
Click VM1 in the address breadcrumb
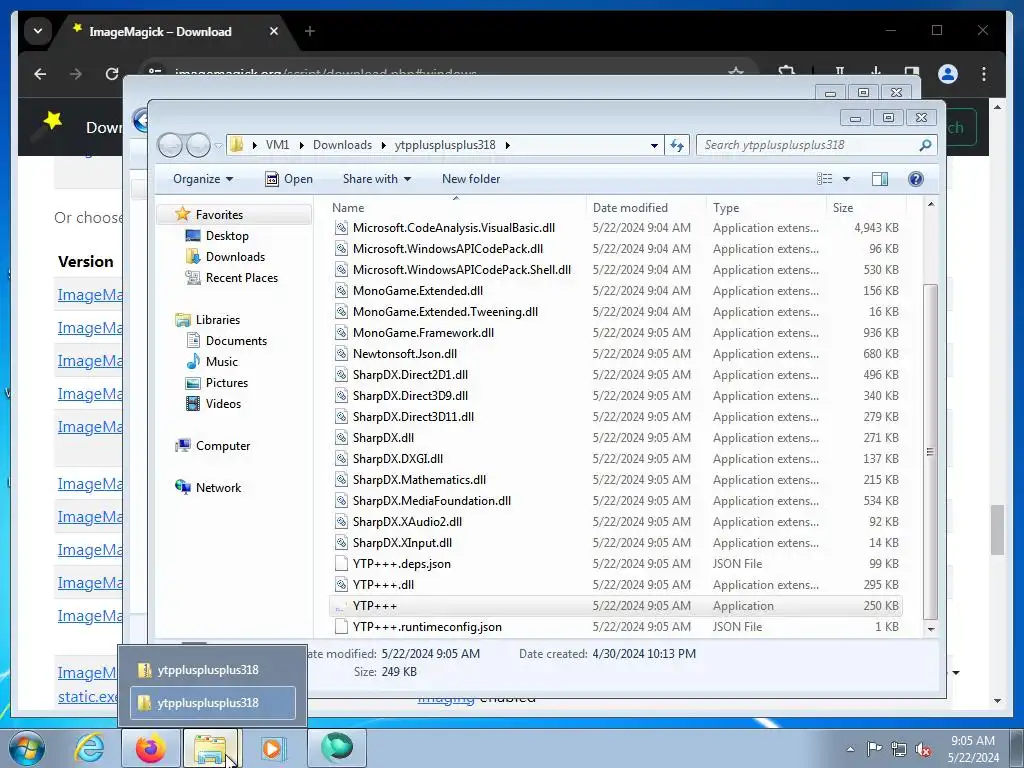[277, 145]
